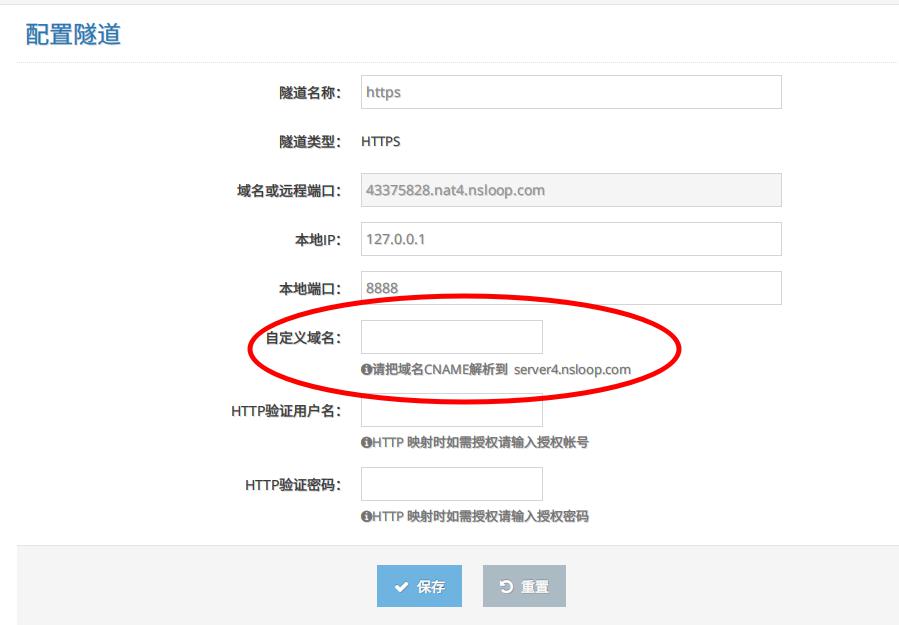The width and height of the screenshot is (899, 625).
Task: Click the info icon beside the CNAME hint
Action: [x=366, y=369]
